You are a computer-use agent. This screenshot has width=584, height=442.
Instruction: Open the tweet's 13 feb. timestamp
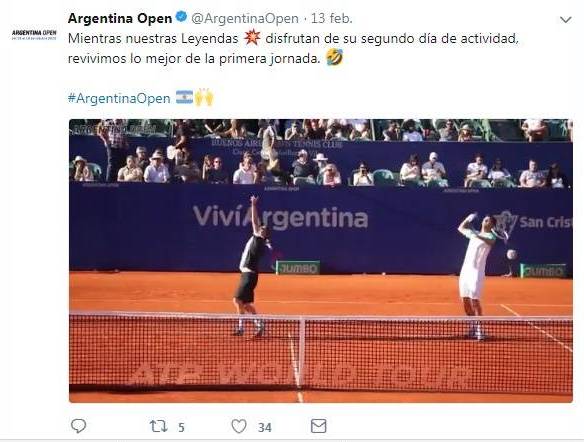331,19
